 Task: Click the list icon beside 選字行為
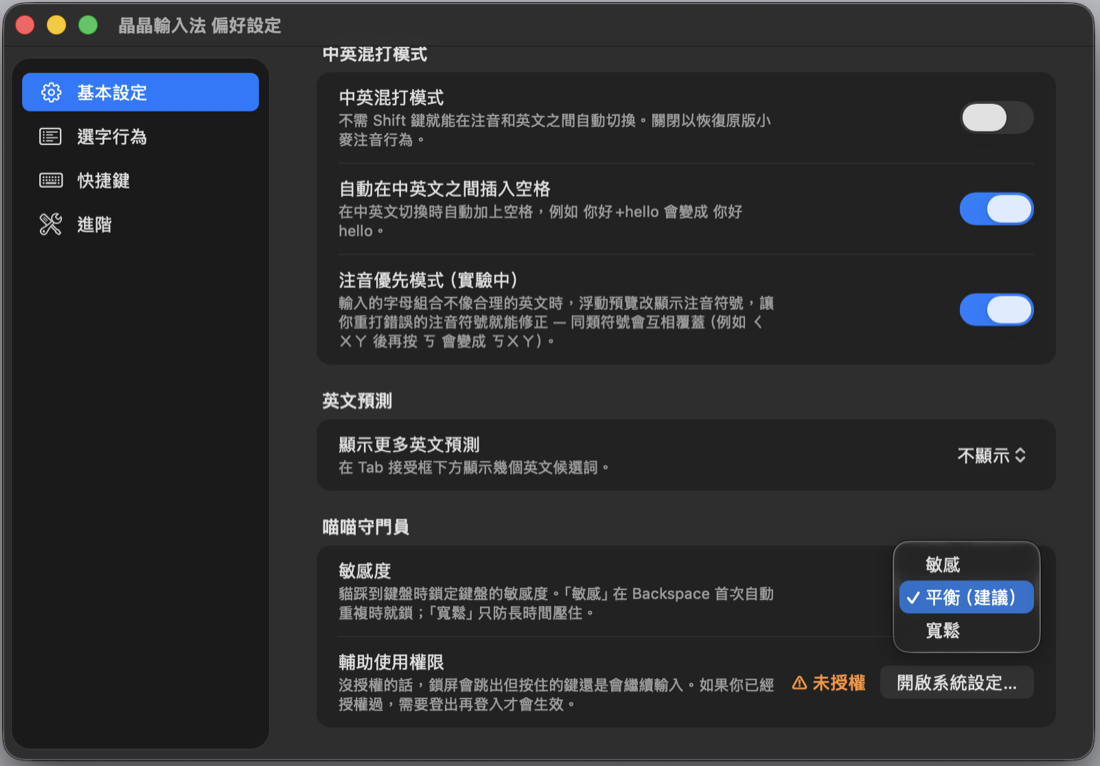point(51,136)
